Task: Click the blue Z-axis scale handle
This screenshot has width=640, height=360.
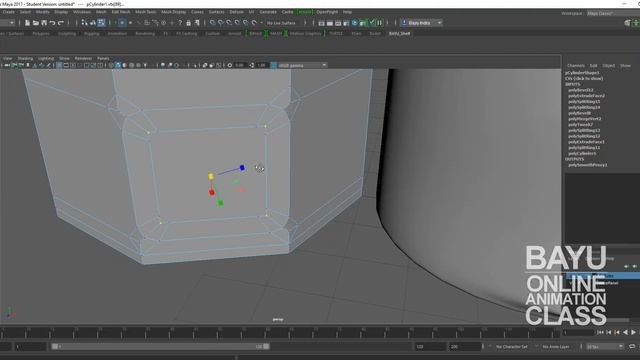Action: 242,168
